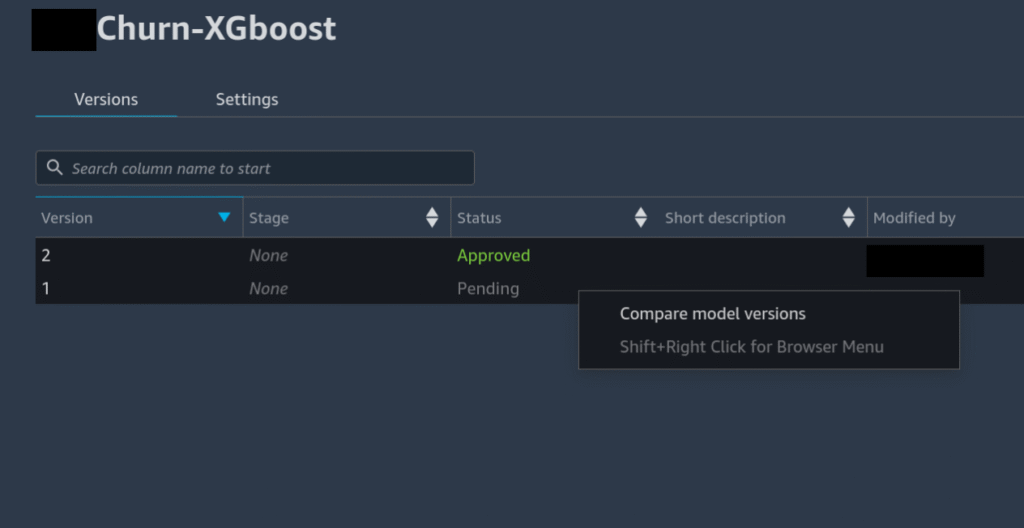Click the blue Version sort arrow
Image resolution: width=1024 pixels, height=528 pixels.
coord(224,217)
